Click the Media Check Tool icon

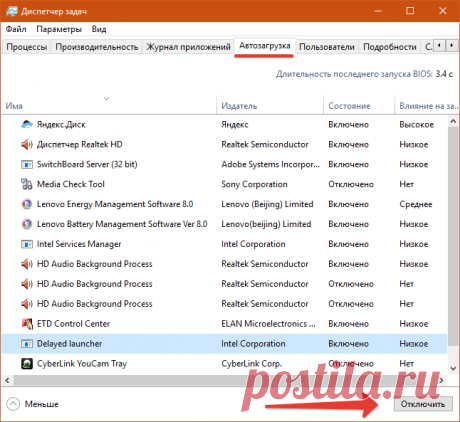point(27,184)
